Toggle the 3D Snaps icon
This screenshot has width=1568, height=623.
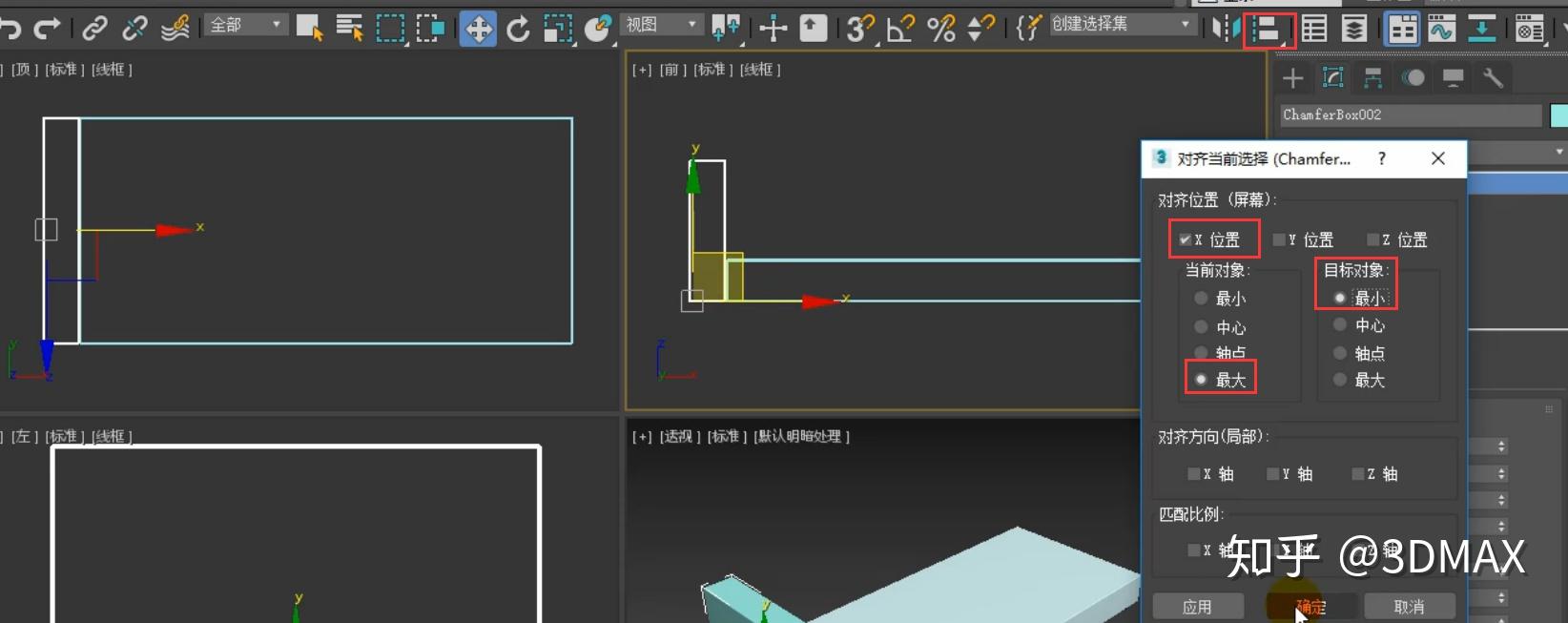[860, 29]
